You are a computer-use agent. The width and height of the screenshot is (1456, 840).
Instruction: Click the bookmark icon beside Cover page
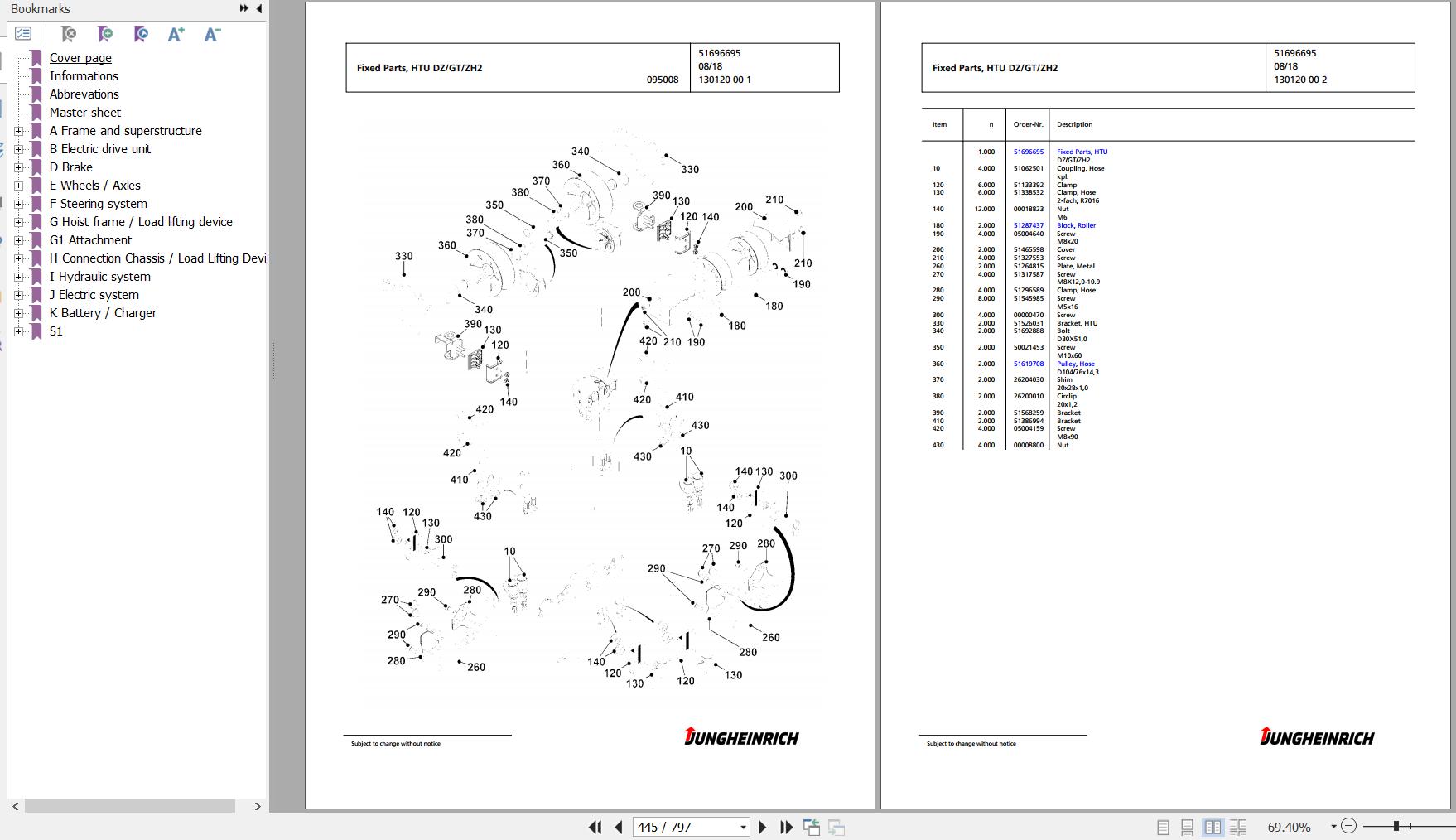[x=36, y=58]
